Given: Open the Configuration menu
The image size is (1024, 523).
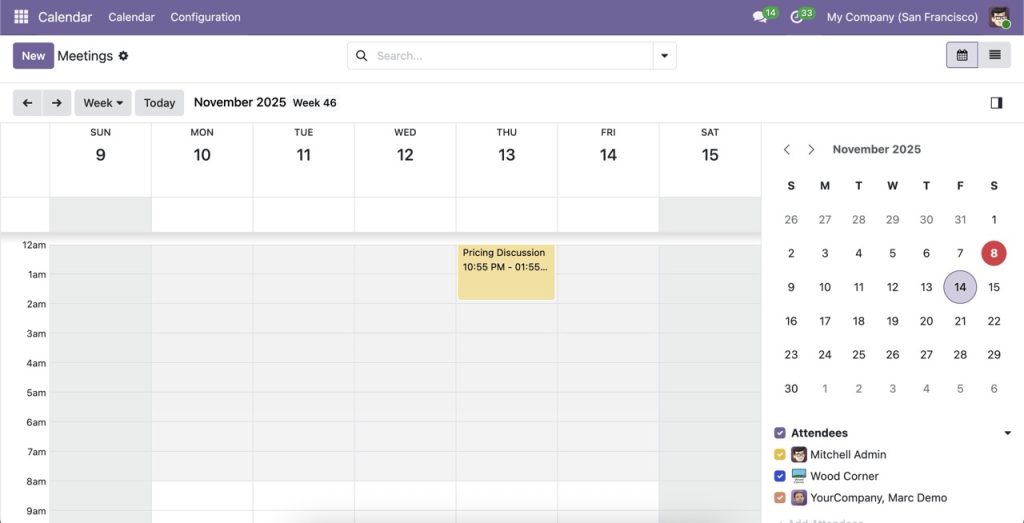Looking at the screenshot, I should [205, 17].
